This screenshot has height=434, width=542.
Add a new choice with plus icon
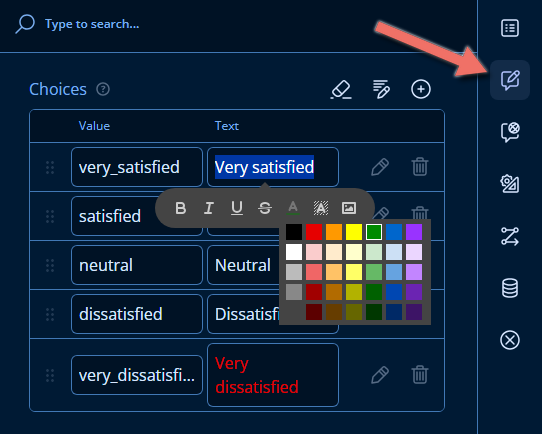[x=421, y=89]
